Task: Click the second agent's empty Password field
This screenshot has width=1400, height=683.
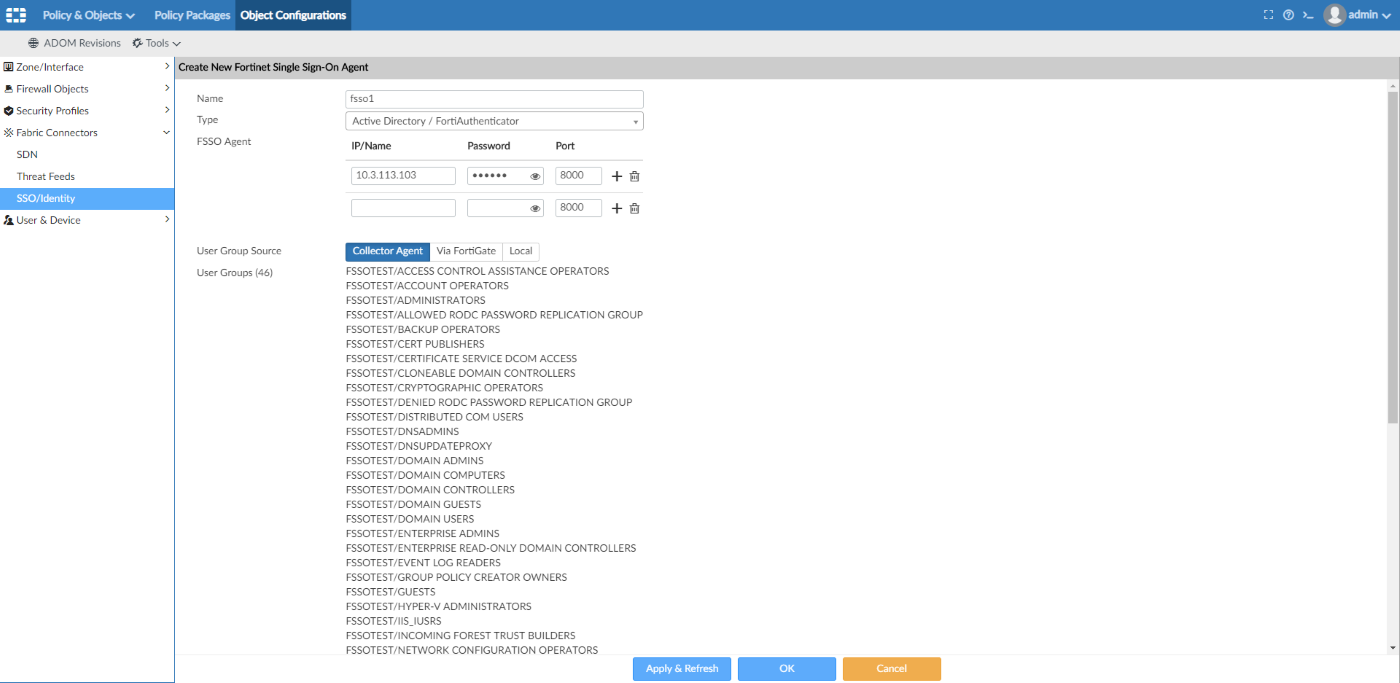Action: coord(505,208)
